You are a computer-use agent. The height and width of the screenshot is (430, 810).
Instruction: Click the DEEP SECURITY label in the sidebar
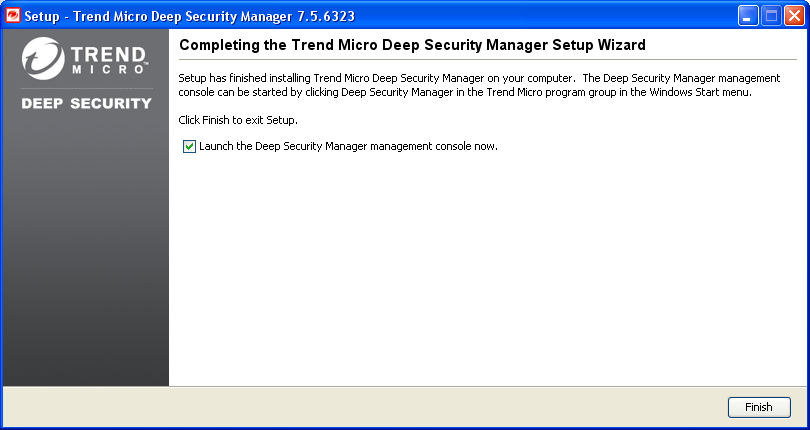[86, 103]
